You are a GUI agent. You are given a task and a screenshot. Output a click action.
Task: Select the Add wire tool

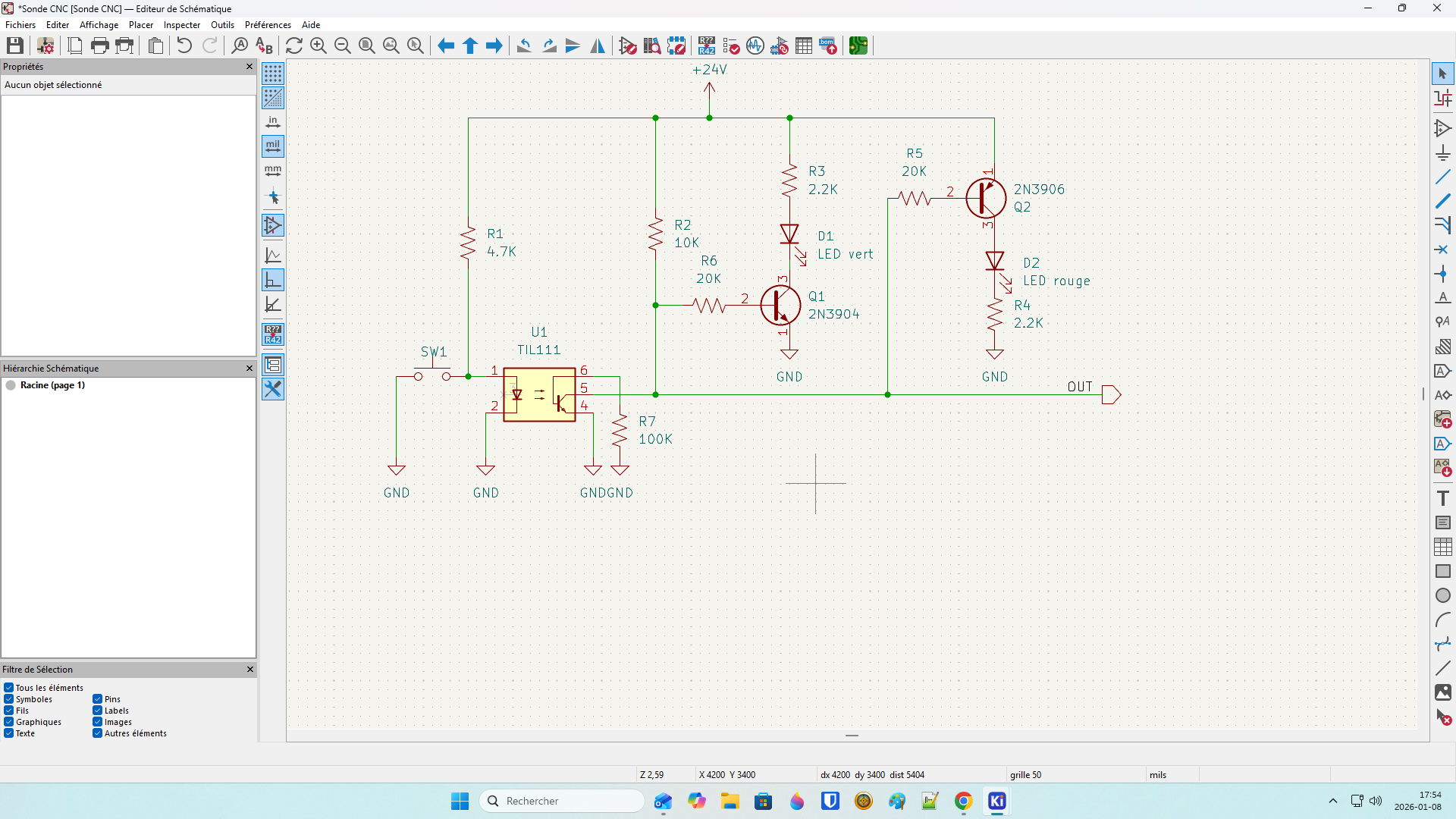coord(1442,177)
